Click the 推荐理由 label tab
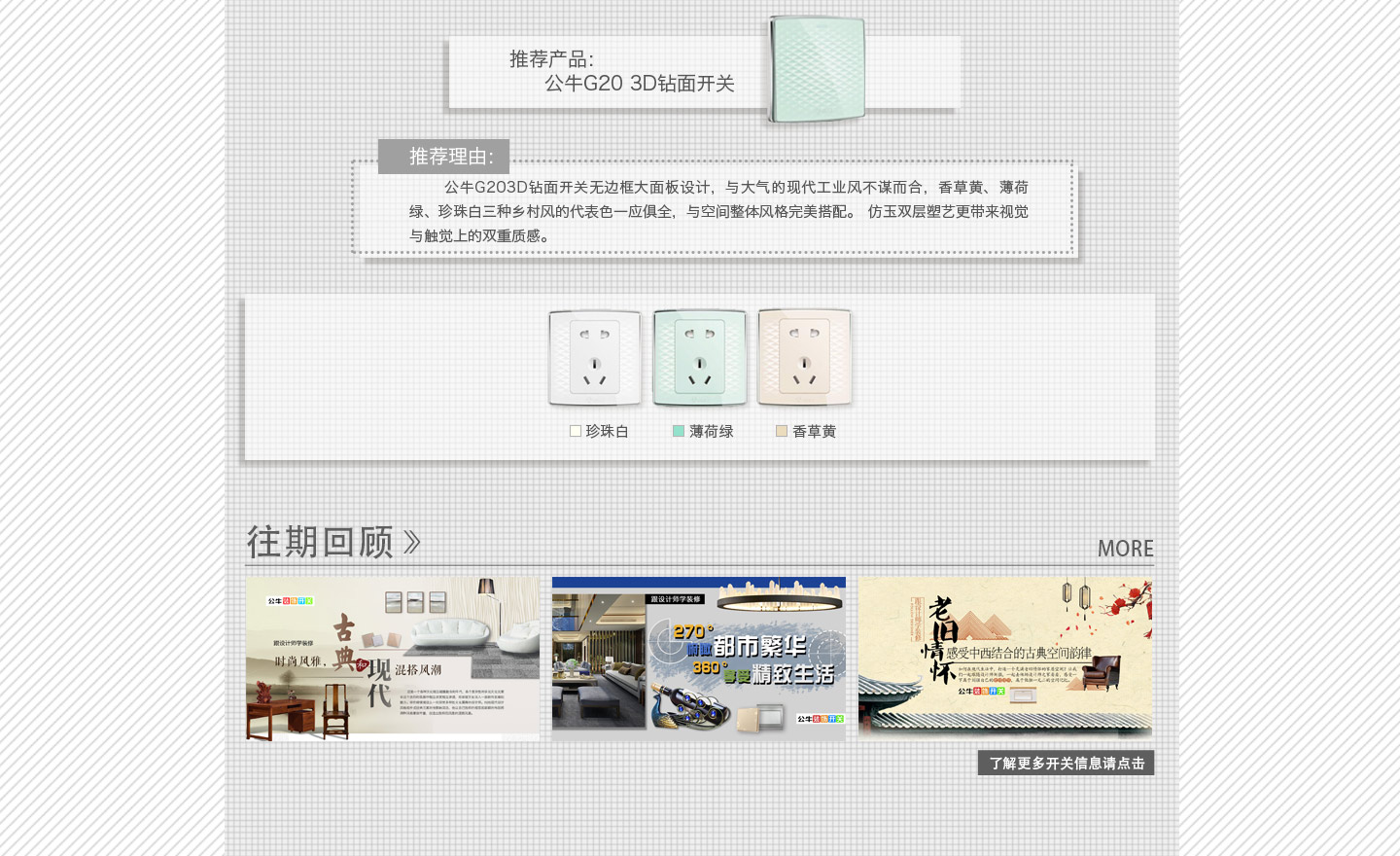Screen dimensions: 1400x856 tap(444, 157)
